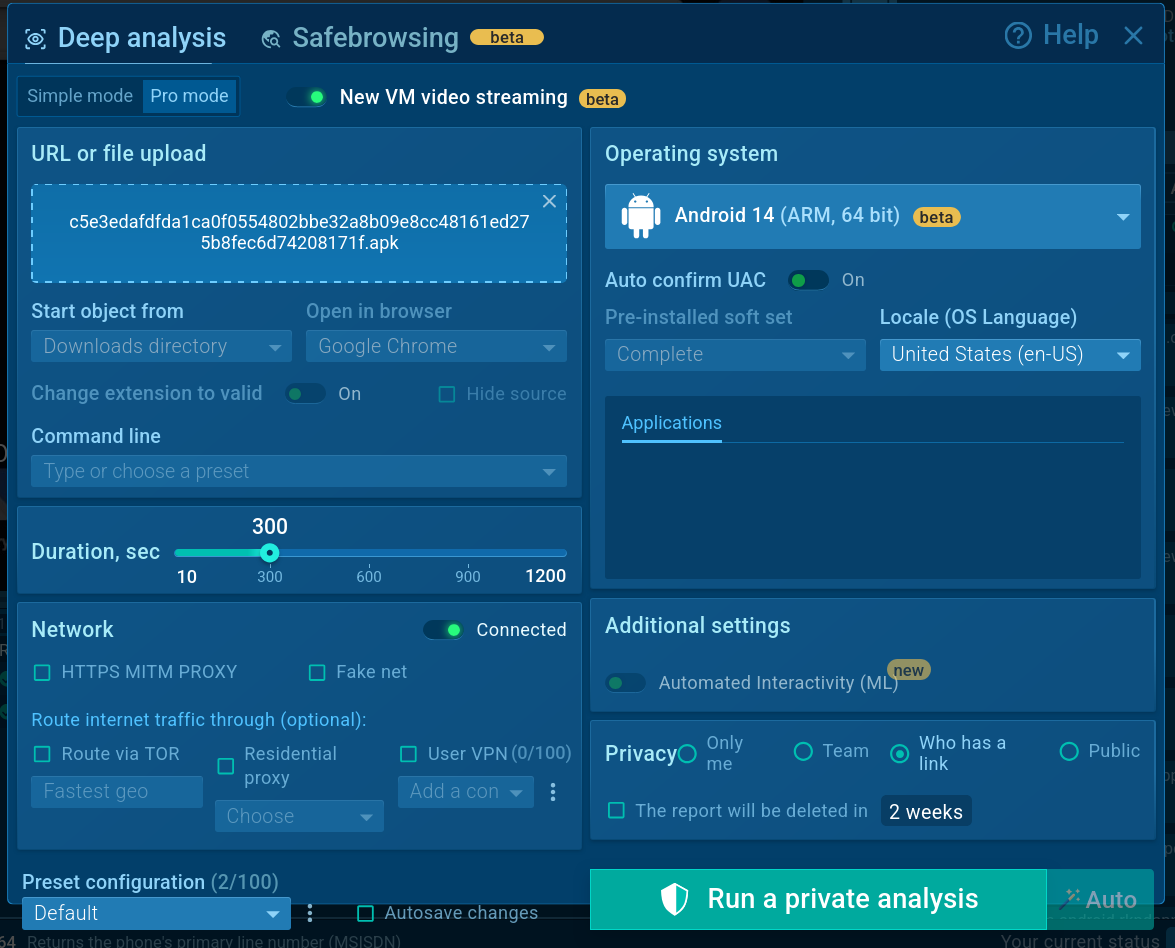This screenshot has width=1175, height=948.
Task: Click the magic wand Auto icon
Action: [1071, 899]
